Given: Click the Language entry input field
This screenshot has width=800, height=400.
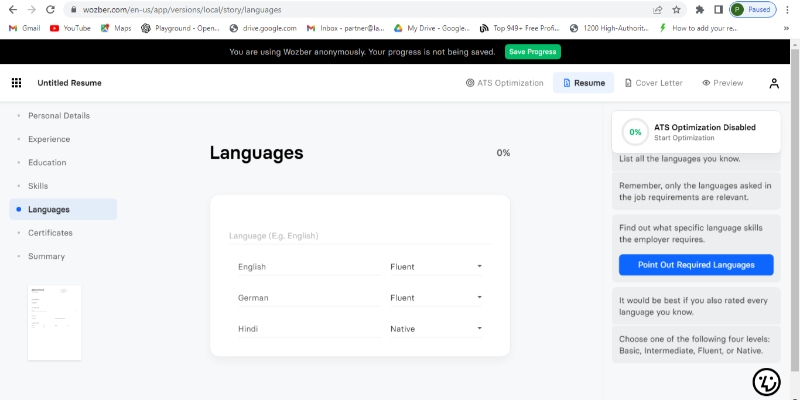Looking at the screenshot, I should (x=359, y=236).
